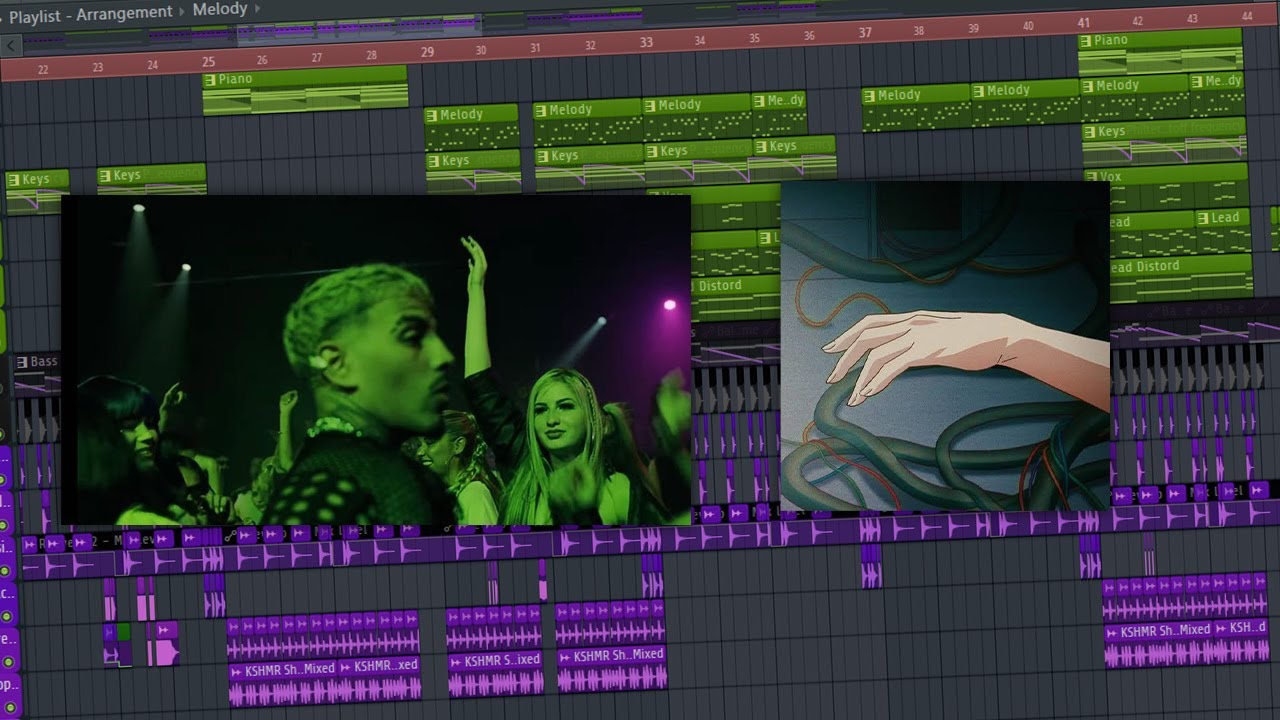The height and width of the screenshot is (720, 1280).
Task: Click the pattern icon on the bar 33 Melody clip
Action: click(650, 105)
